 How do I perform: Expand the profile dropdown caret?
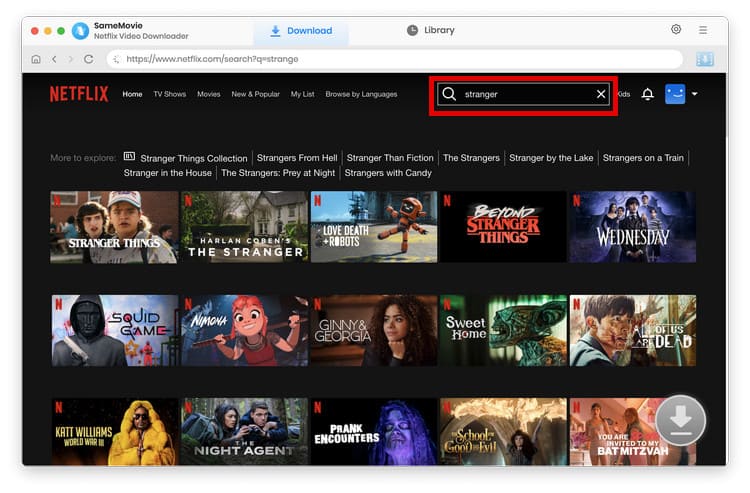pyautogui.click(x=695, y=94)
